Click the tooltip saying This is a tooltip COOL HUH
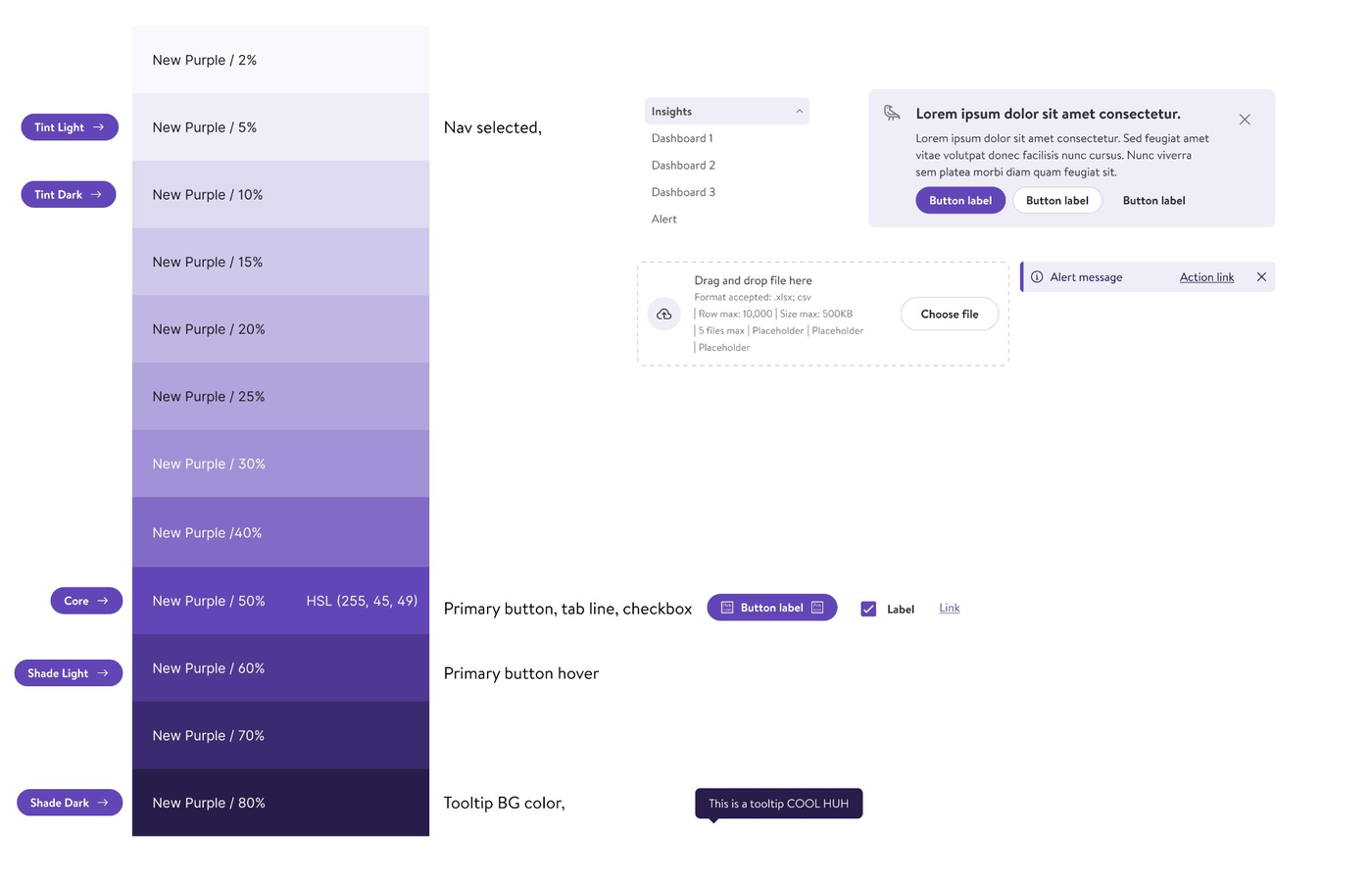 click(x=778, y=803)
